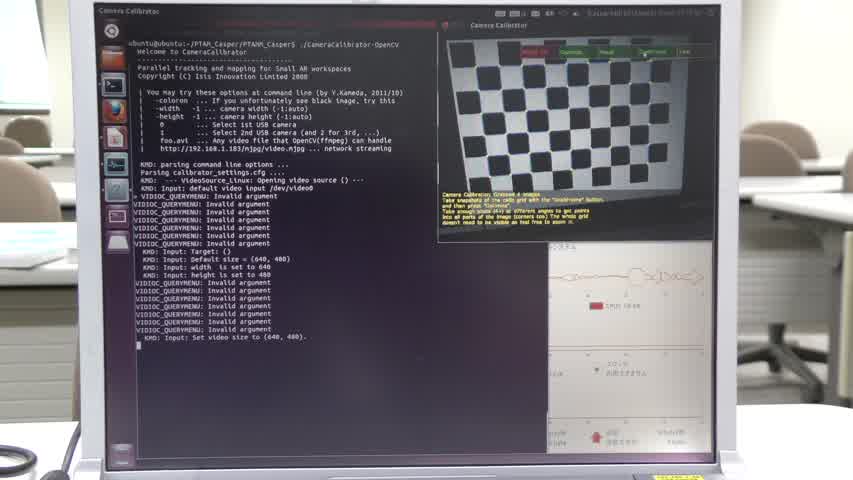Image resolution: width=853 pixels, height=480 pixels.
Task: Launch Firefox from the launcher
Action: 115,111
